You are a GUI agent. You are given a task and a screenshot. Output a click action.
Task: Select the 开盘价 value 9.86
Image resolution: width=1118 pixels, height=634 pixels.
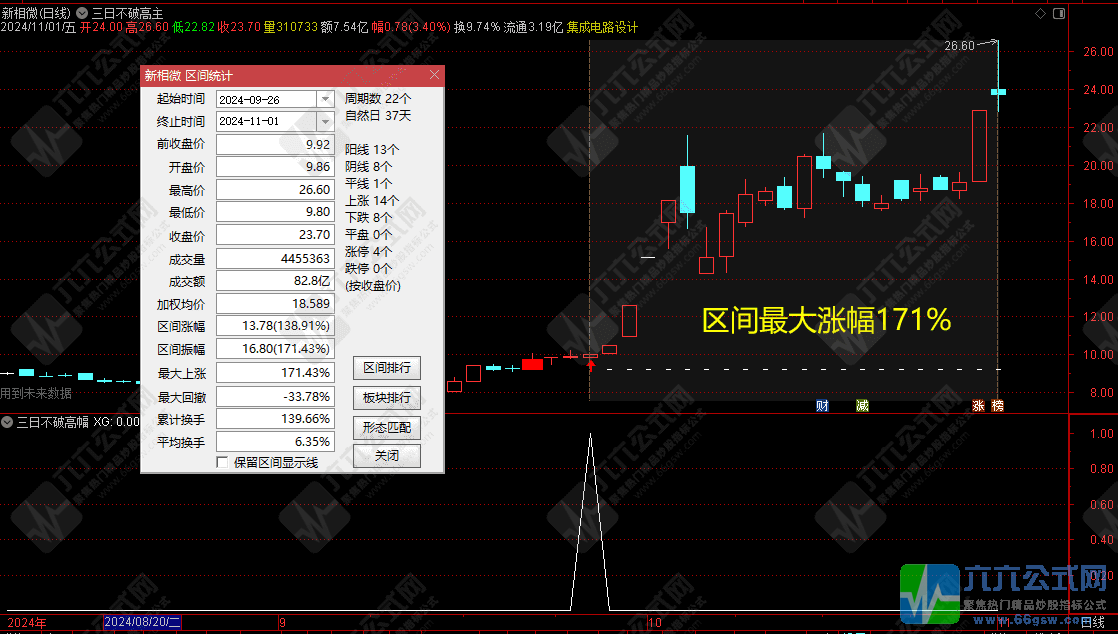tap(275, 167)
